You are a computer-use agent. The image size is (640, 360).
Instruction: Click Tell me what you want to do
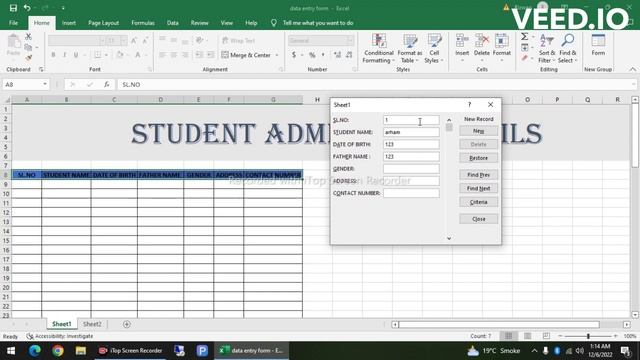pos(318,23)
